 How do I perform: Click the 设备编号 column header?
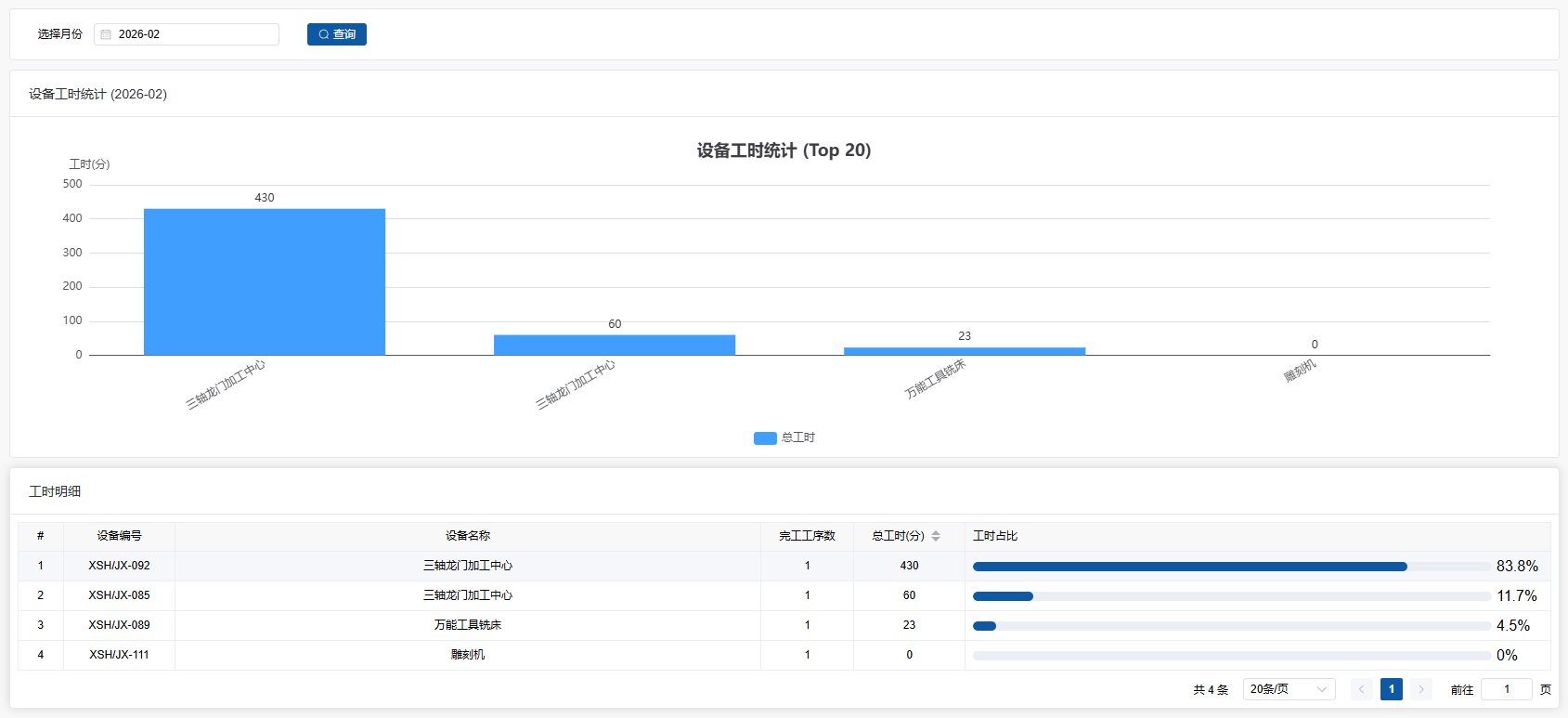120,536
